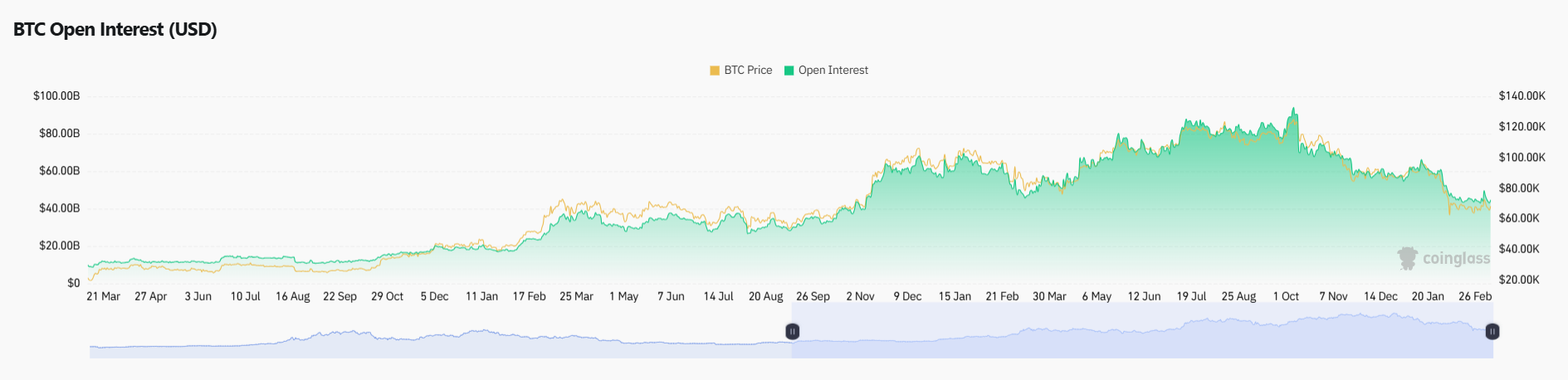The width and height of the screenshot is (1568, 380).
Task: Click the $120.00K price axis value
Action: tap(1522, 127)
